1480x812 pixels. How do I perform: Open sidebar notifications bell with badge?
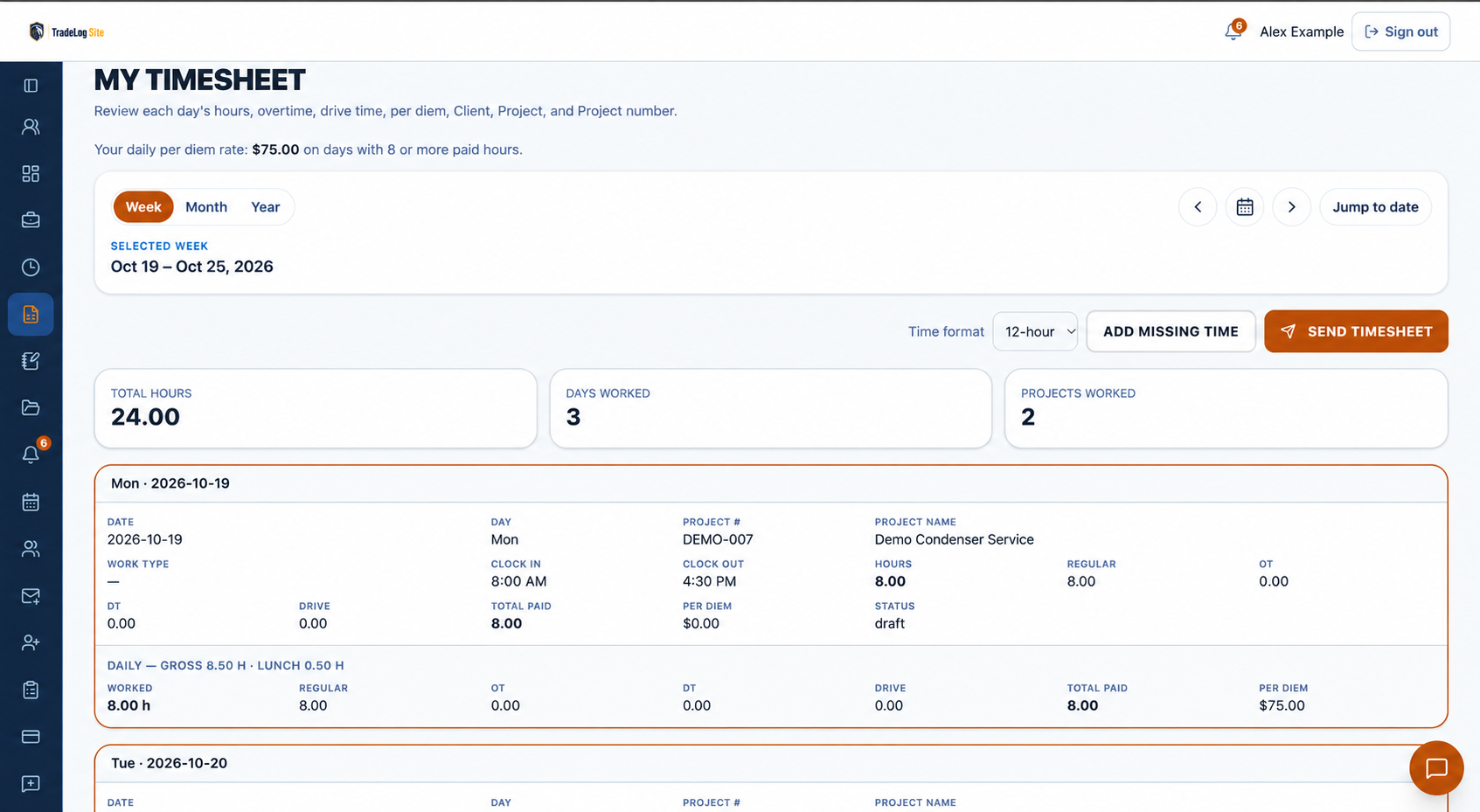click(31, 455)
